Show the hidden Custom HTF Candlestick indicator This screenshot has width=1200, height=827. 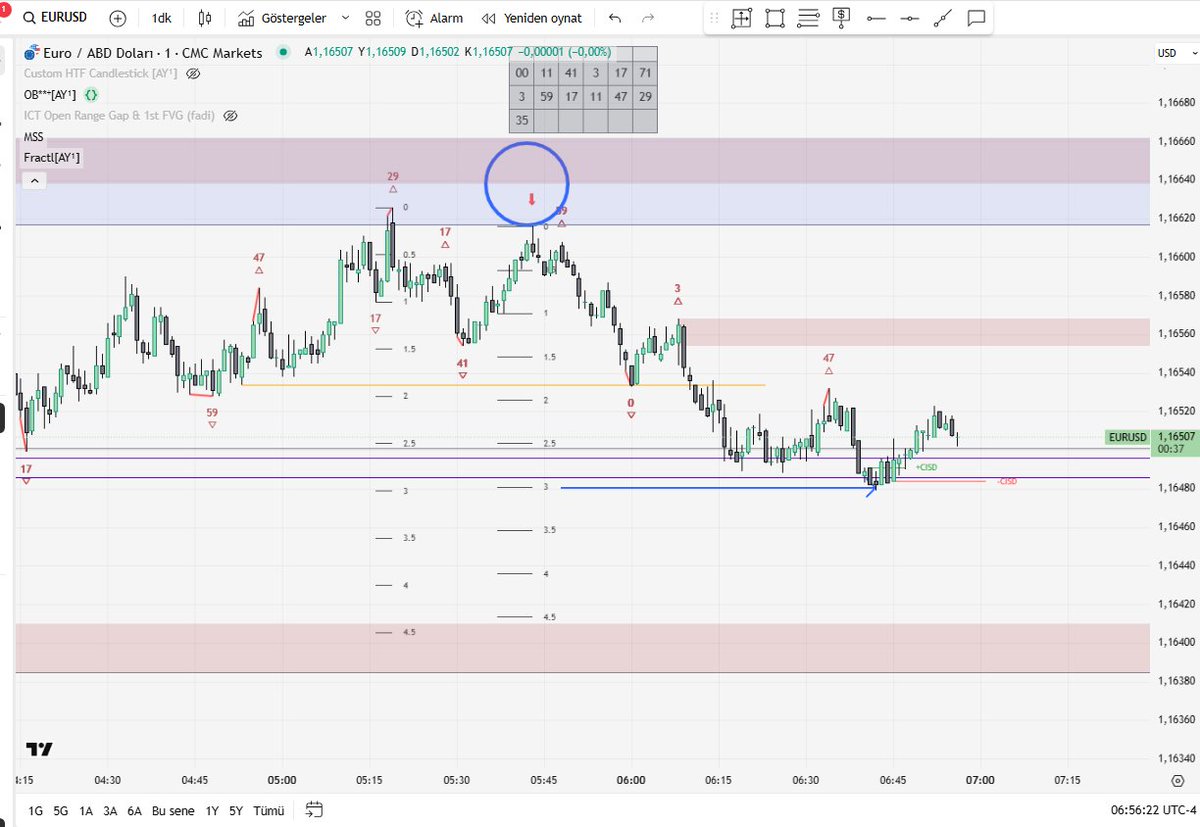tap(194, 74)
